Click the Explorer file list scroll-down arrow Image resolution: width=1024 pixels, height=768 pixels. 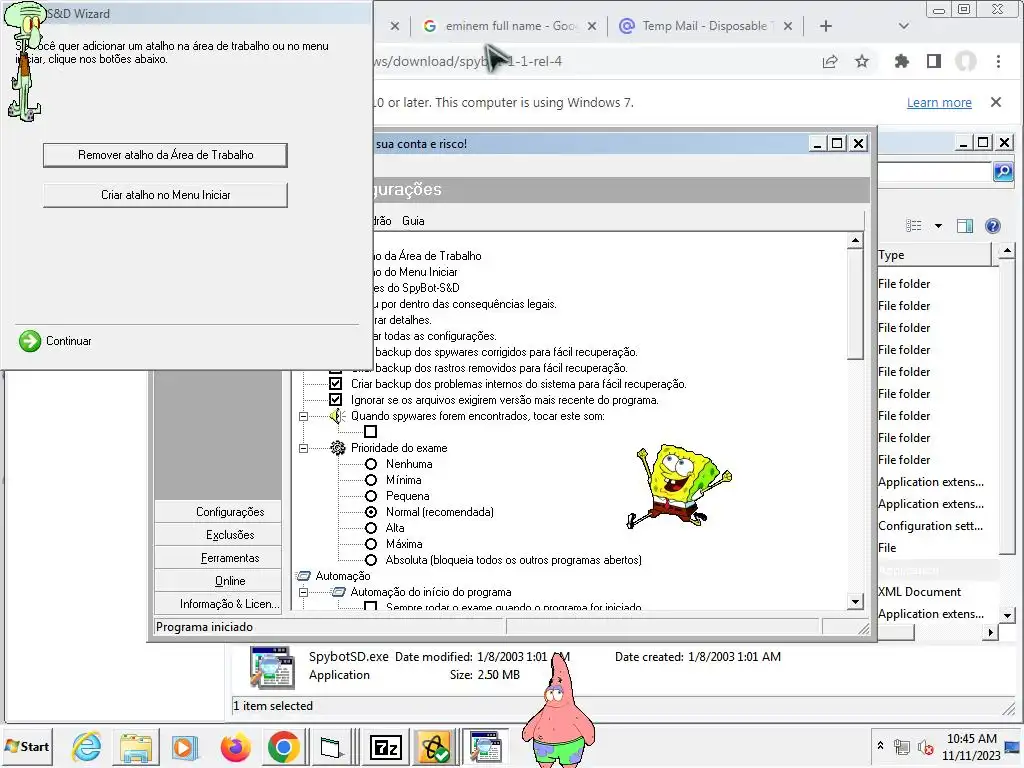1007,615
